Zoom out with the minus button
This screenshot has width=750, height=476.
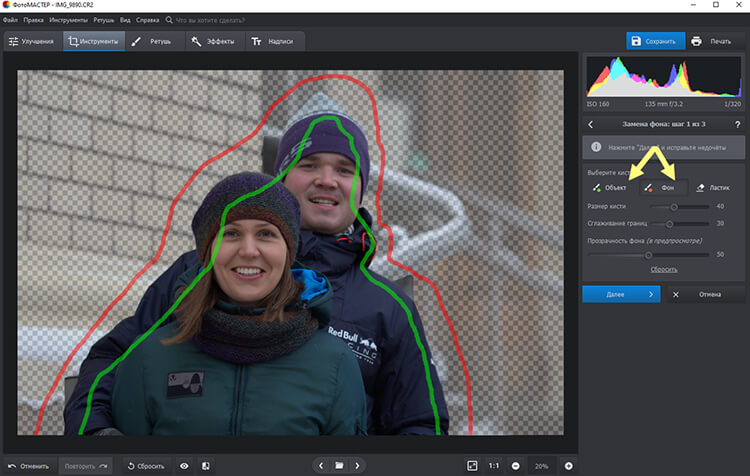pos(516,466)
